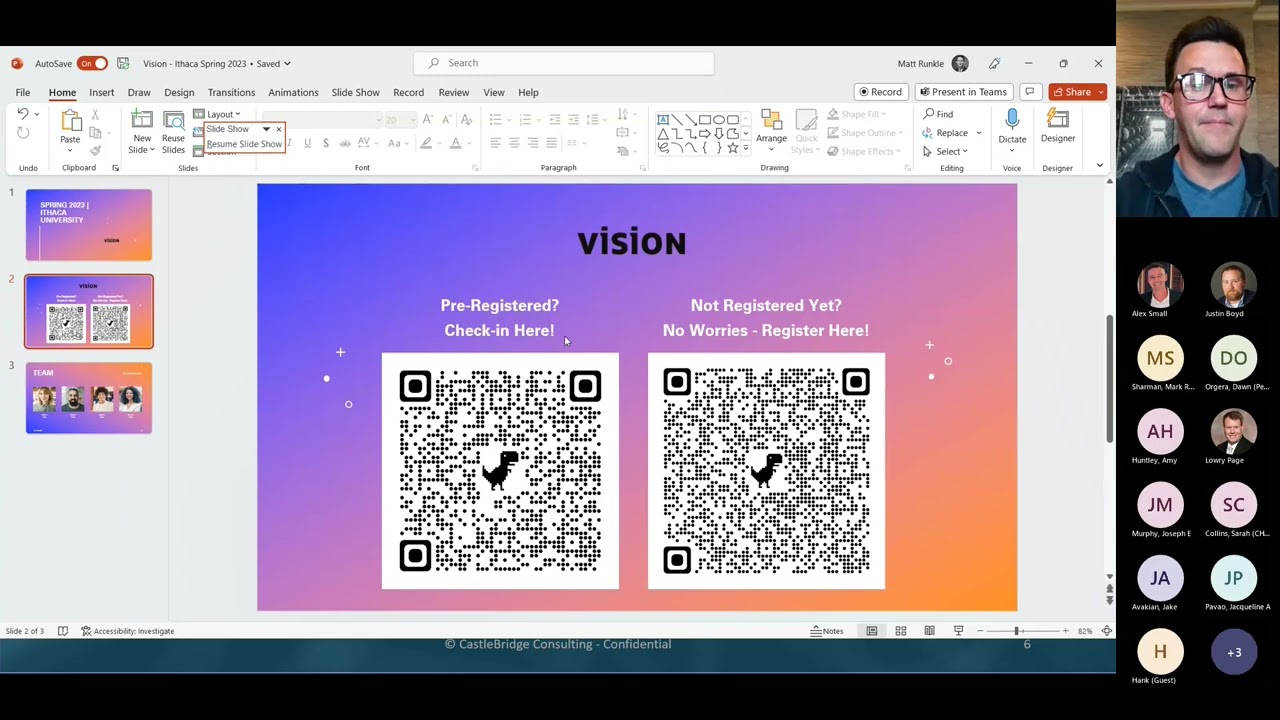Expand the Slide Show toolbar options arrow
The width and height of the screenshot is (1280, 720).
266,129
